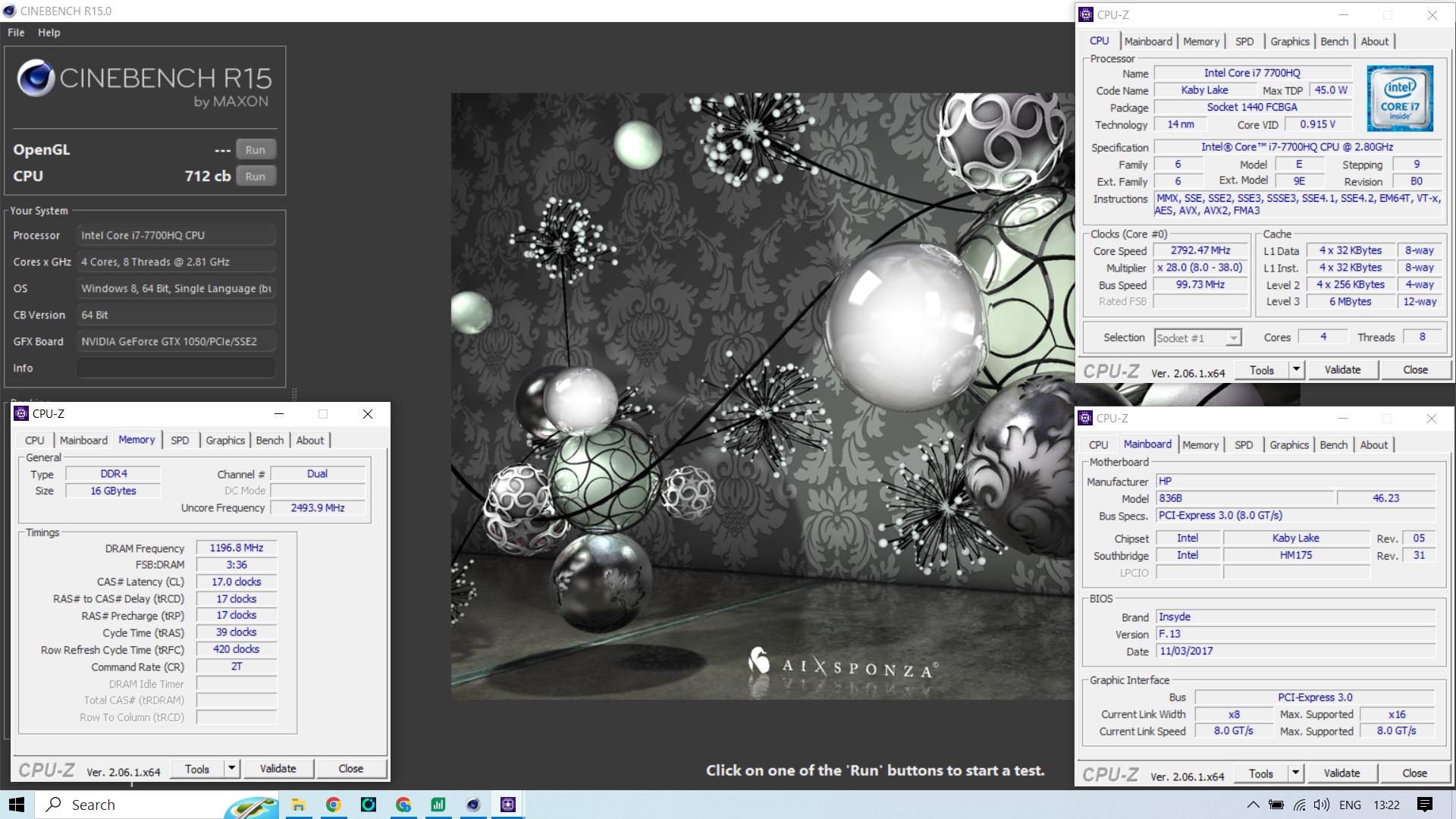Click Validate in the top-right CPU-Z window
The width and height of the screenshot is (1456, 819).
tap(1342, 369)
